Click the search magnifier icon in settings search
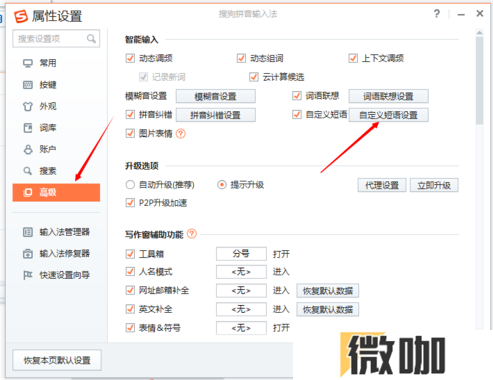The width and height of the screenshot is (493, 380). pyautogui.click(x=91, y=39)
